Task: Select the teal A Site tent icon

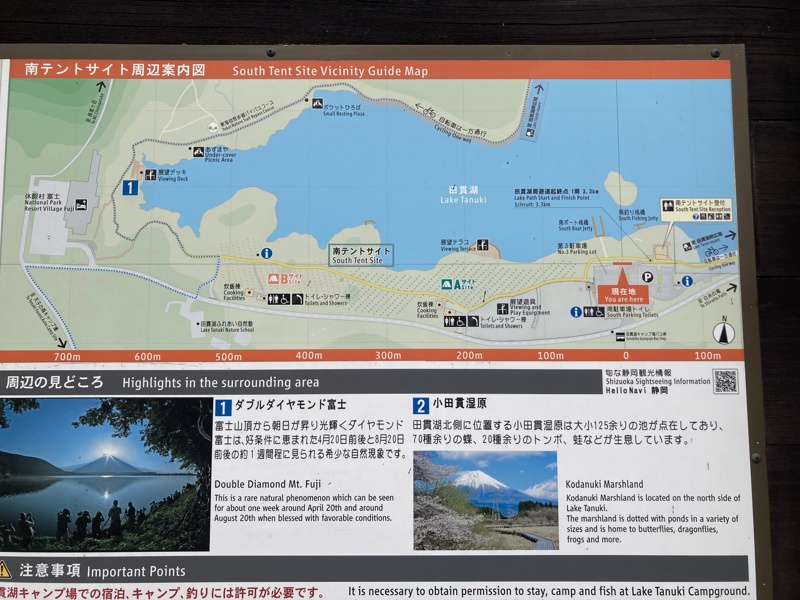Action: [446, 284]
